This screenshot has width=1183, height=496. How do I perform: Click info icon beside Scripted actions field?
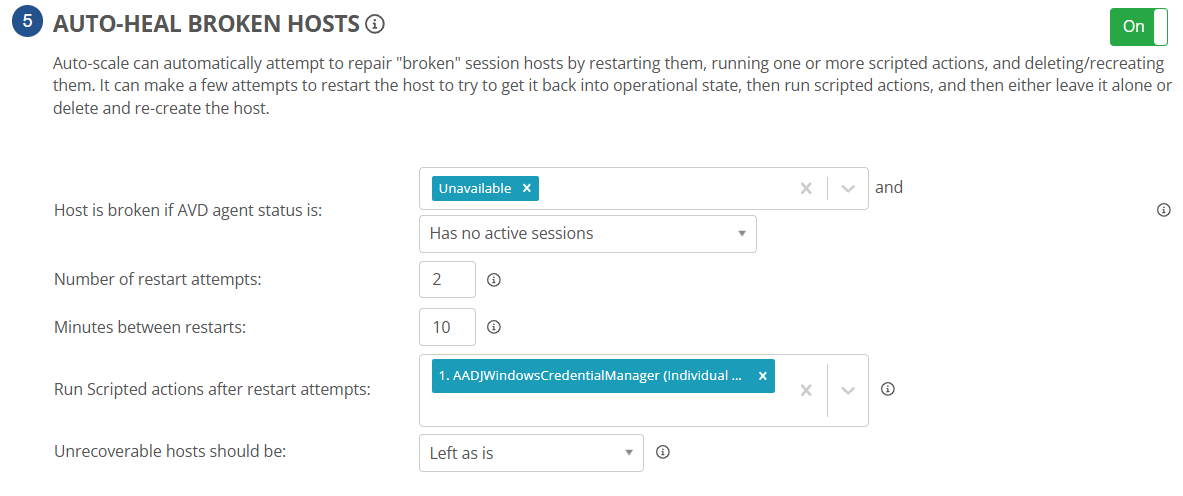(887, 389)
